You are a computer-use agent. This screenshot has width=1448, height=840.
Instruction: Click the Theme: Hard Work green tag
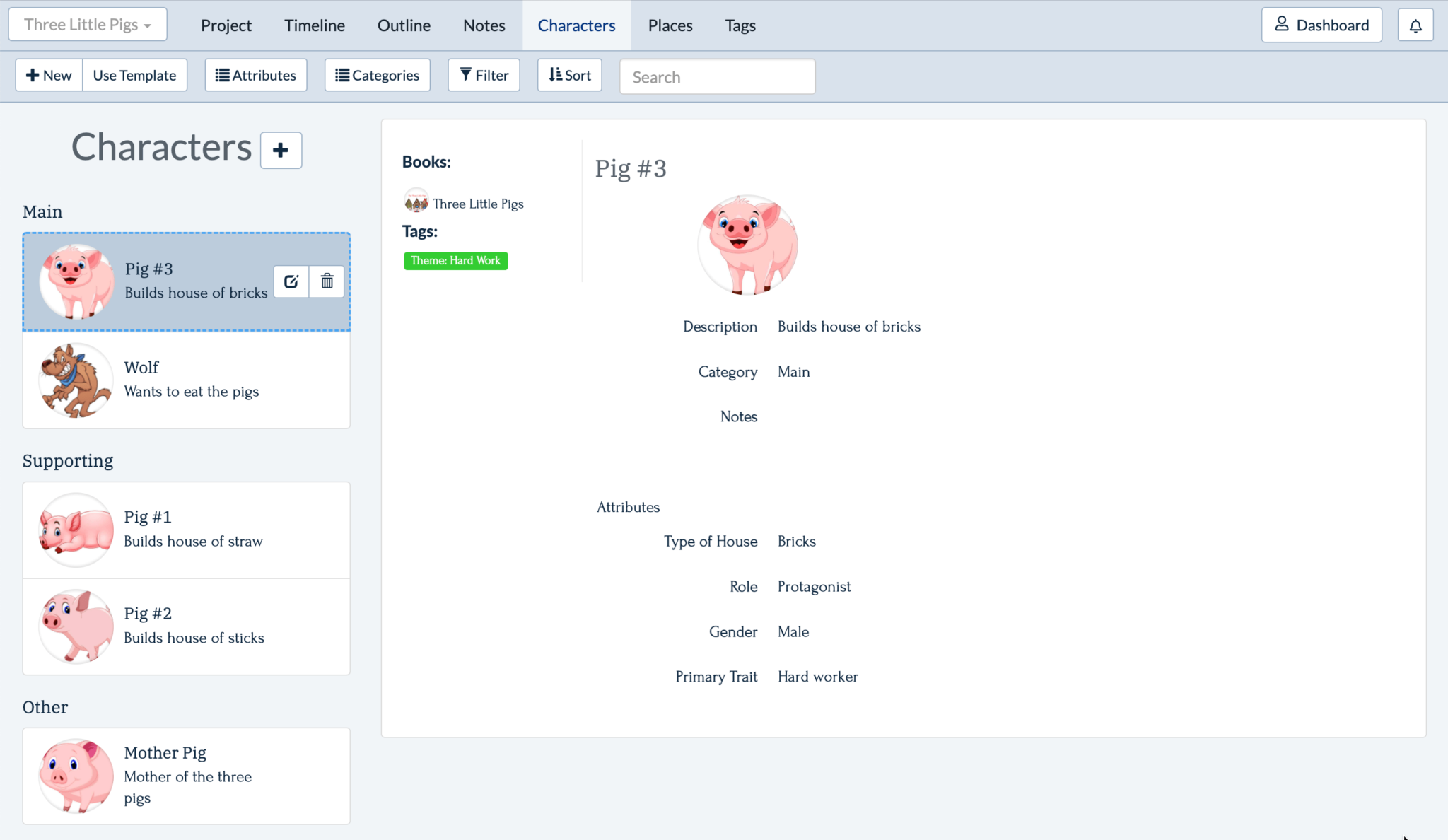455,261
